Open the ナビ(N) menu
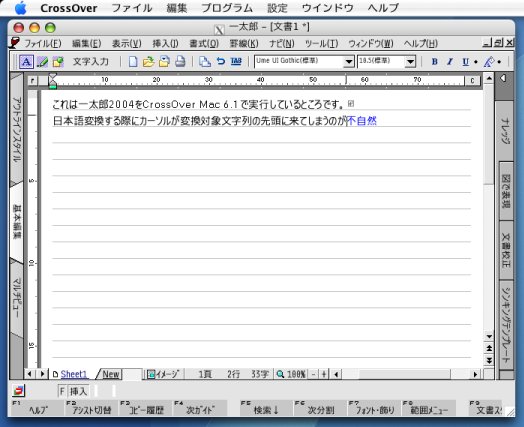Screen dimensions: 524x427 282,43
